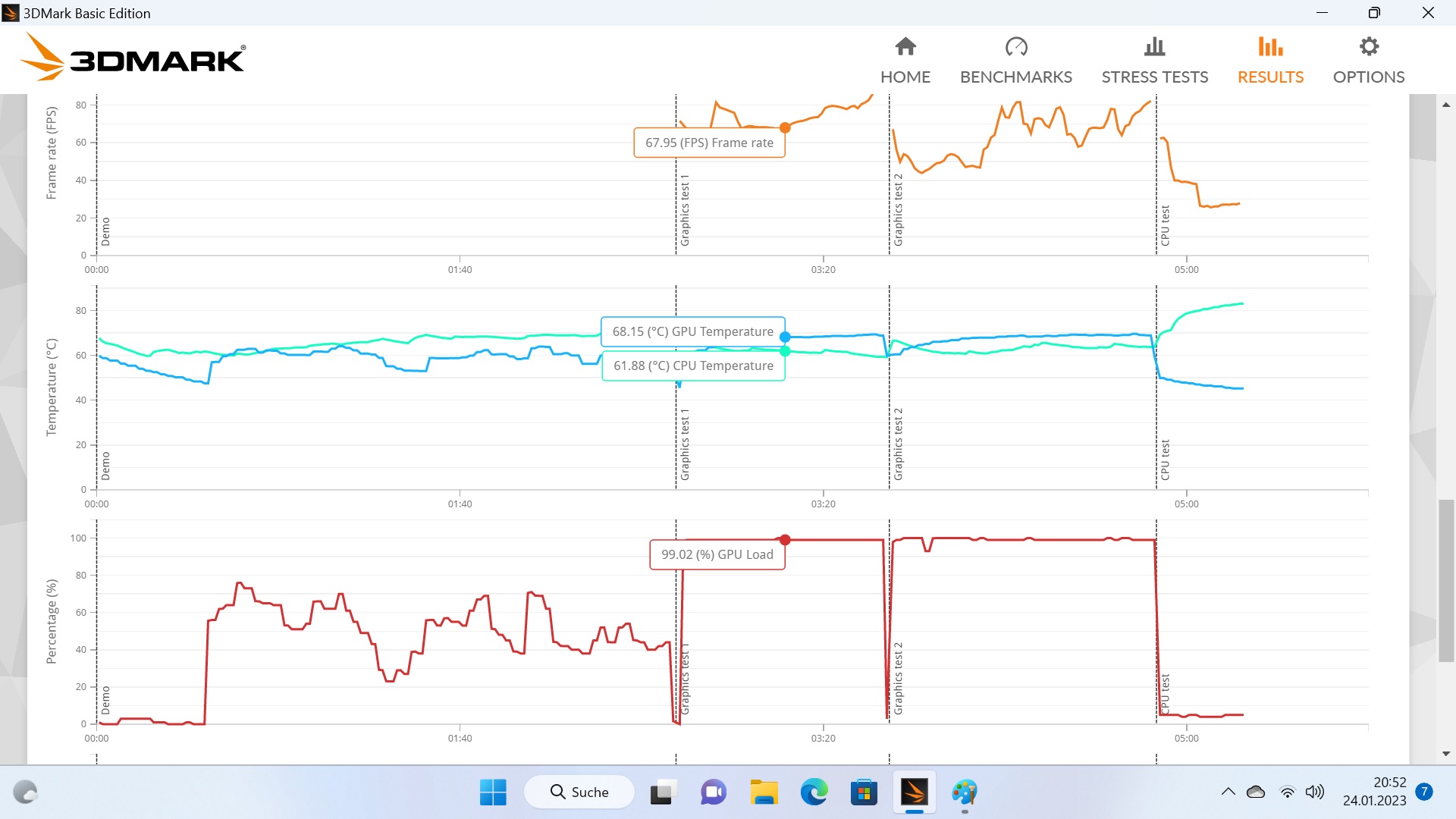Screen dimensions: 1456x819
Task: Open the Windows Start menu
Action: coord(493,792)
